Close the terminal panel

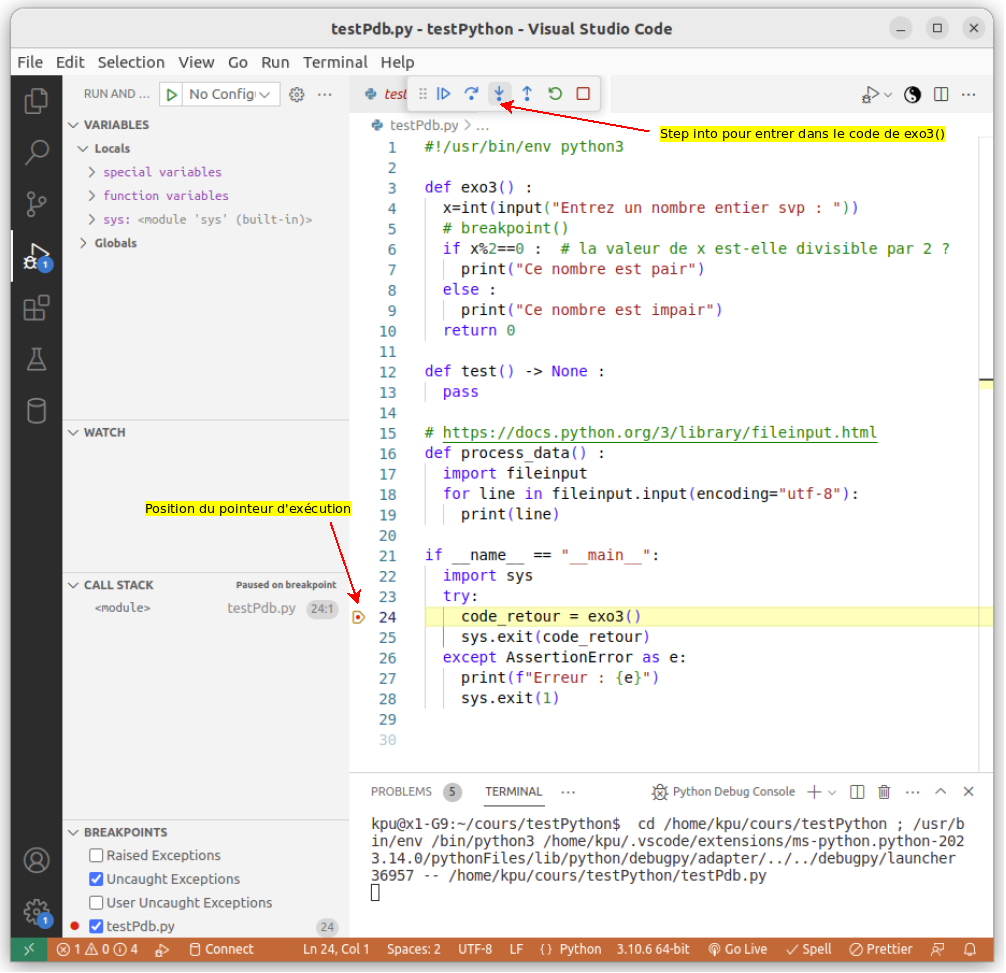969,793
